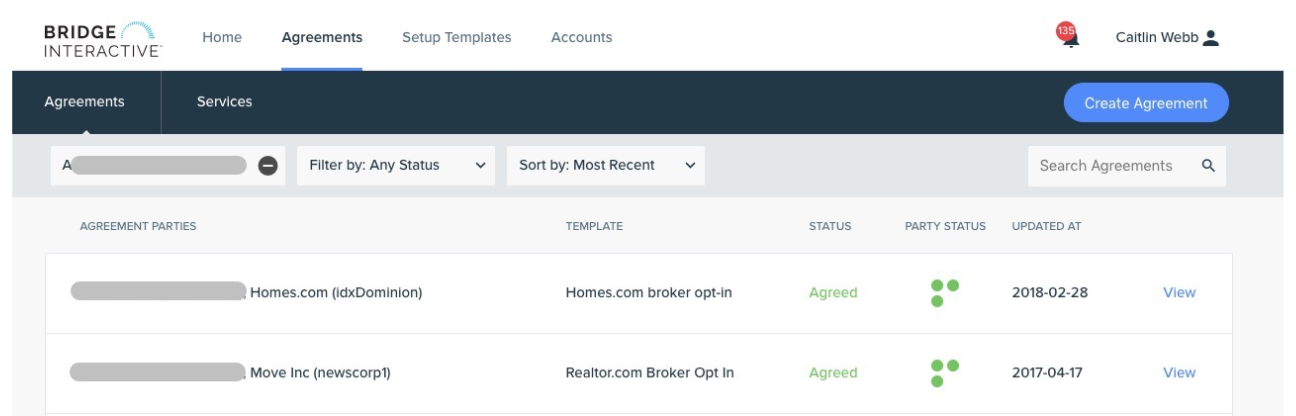
Task: Click party status dots for Move Inc agreement
Action: point(944,373)
